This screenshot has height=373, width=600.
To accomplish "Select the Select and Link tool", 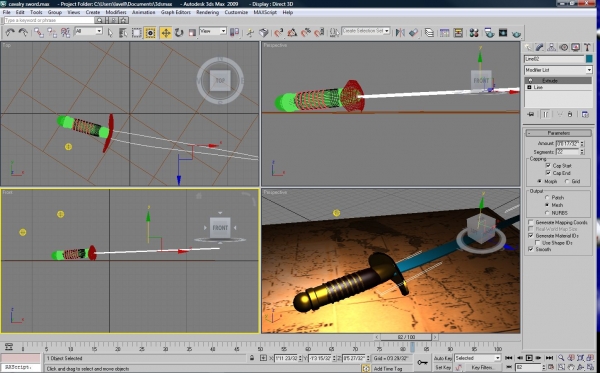I will coord(38,33).
